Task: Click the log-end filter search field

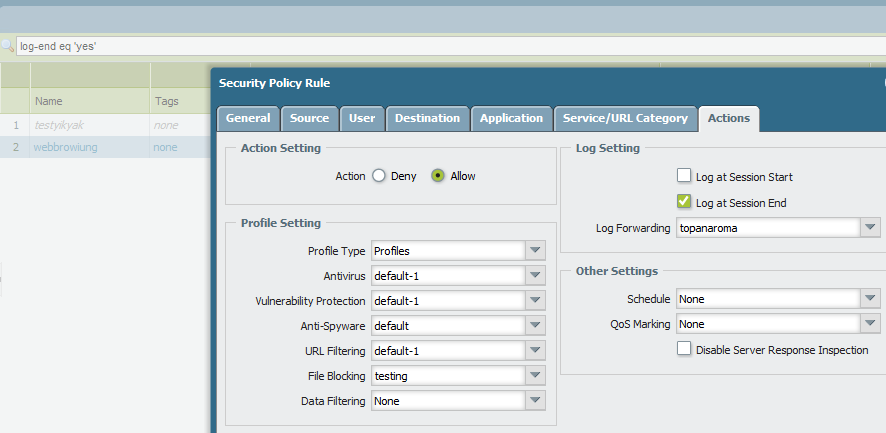Action: [x=300, y=46]
